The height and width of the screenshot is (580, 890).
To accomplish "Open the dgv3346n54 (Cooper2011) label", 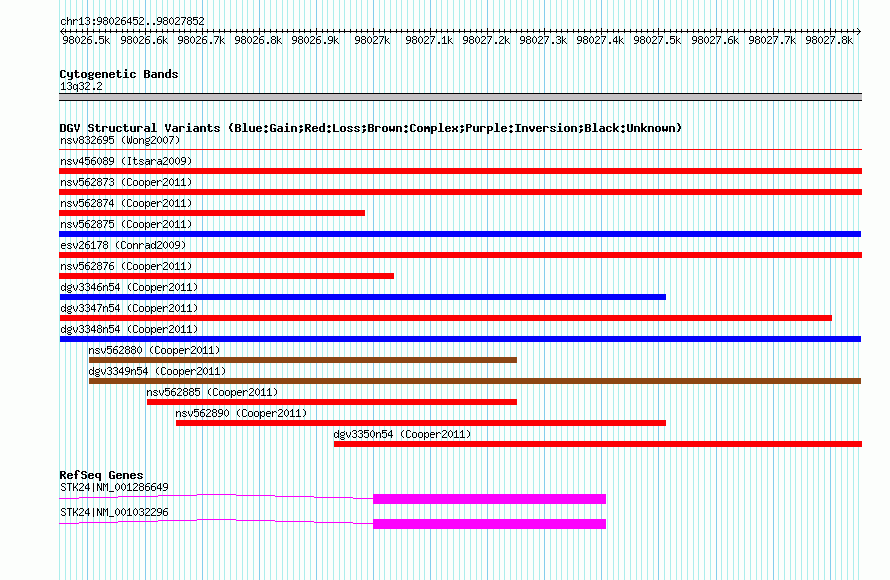I will coord(129,287).
